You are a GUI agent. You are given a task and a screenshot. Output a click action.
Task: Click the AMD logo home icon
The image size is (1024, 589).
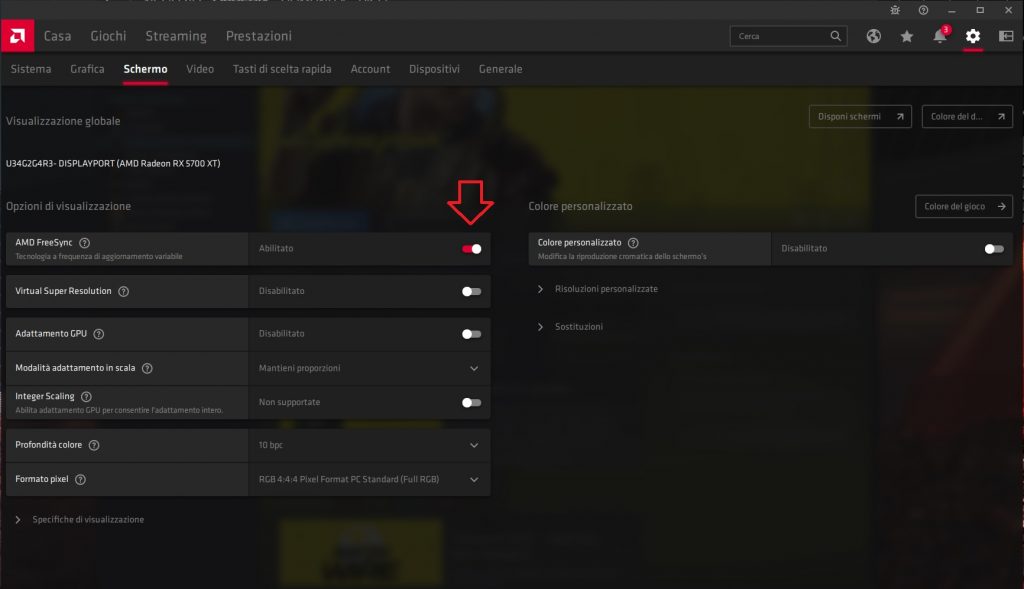18,36
